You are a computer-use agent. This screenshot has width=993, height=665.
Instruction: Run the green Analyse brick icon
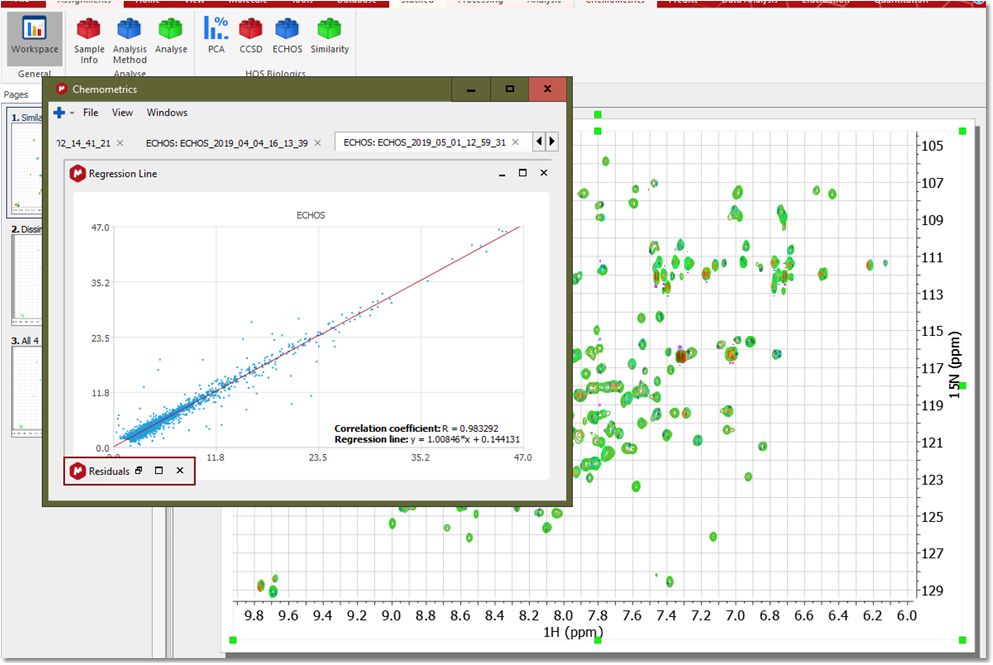tap(170, 28)
